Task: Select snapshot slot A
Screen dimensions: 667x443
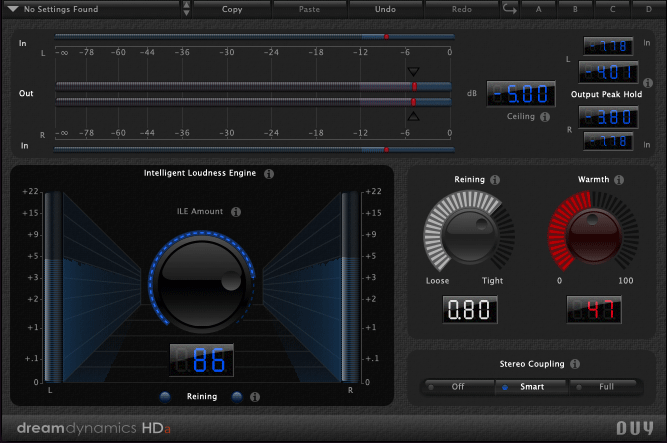Action: tap(539, 9)
